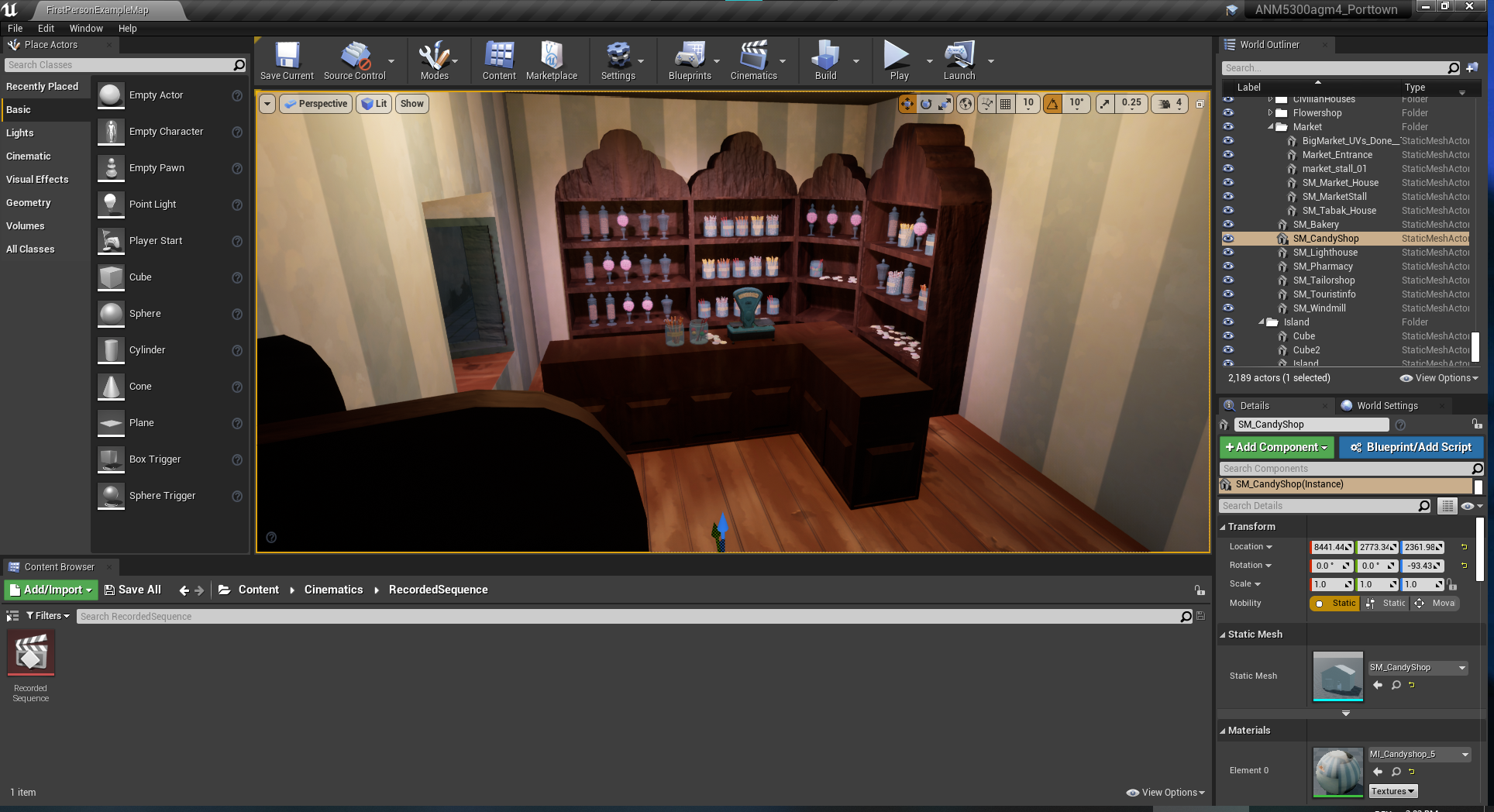Collapse the Transform section in Details
The height and width of the screenshot is (812, 1494).
[1223, 527]
